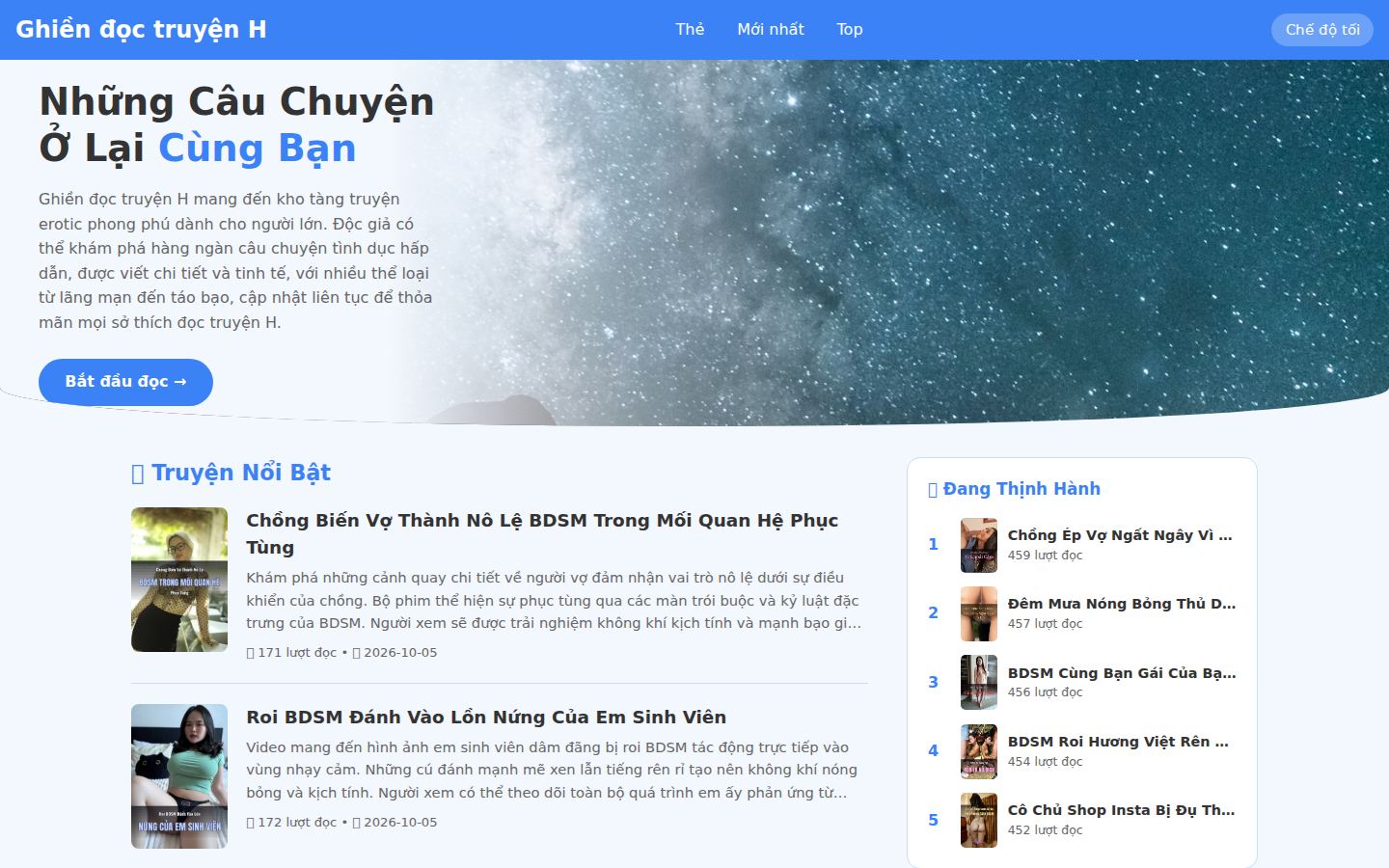Click the thumbnail of trending item ranked 3

click(x=979, y=683)
